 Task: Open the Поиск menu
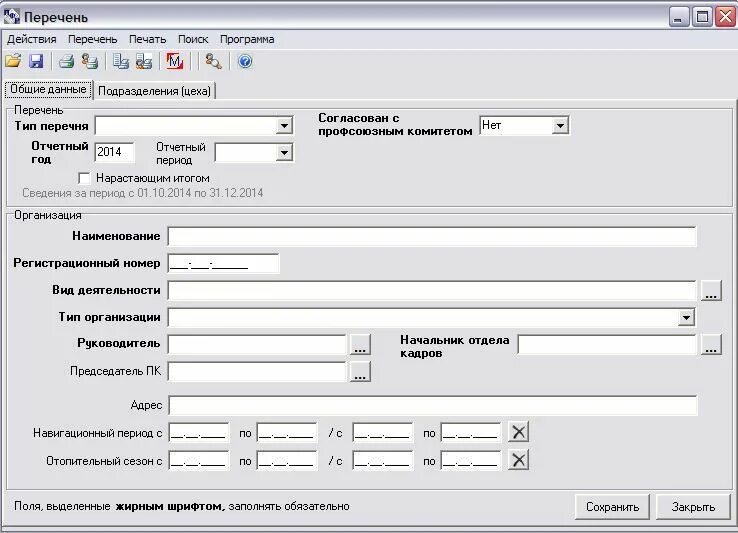193,39
